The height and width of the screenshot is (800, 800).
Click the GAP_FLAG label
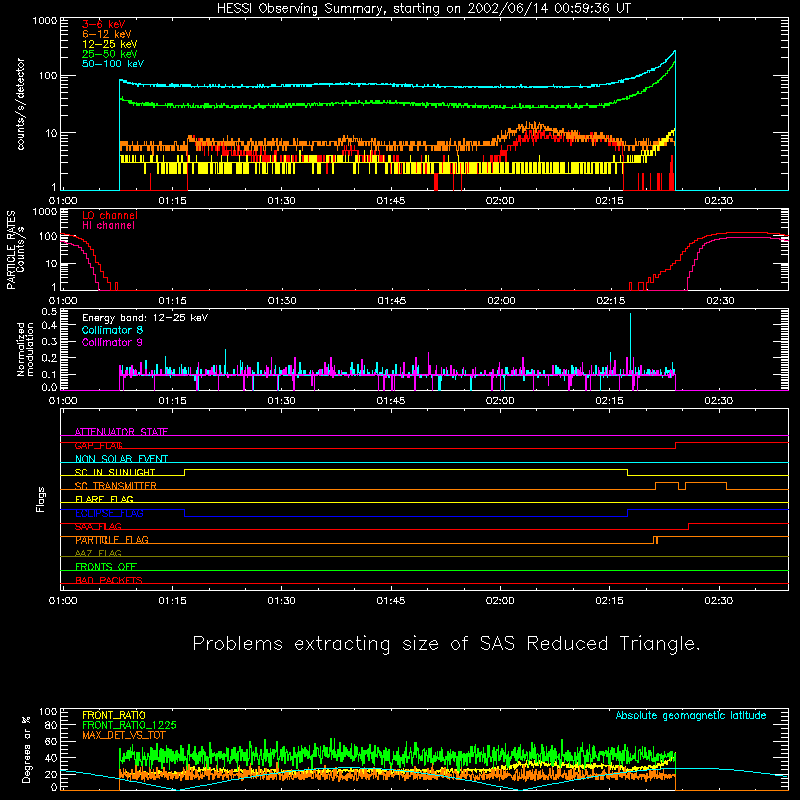[x=98, y=445]
